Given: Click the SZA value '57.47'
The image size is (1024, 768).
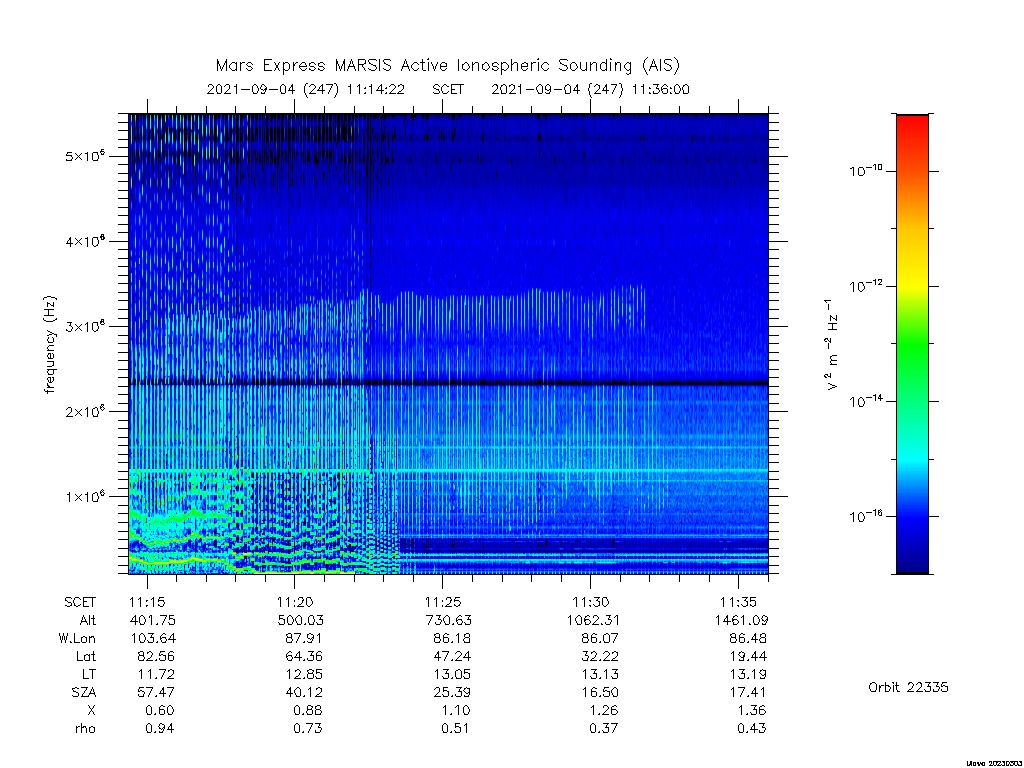Looking at the screenshot, I should pyautogui.click(x=155, y=692).
